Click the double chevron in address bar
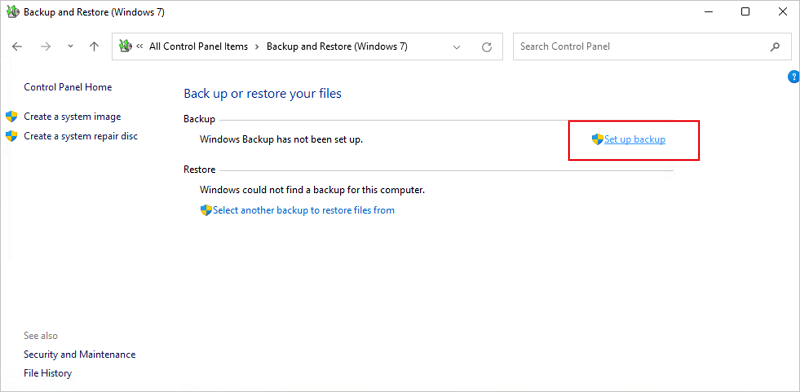The height and width of the screenshot is (392, 800). pos(140,46)
